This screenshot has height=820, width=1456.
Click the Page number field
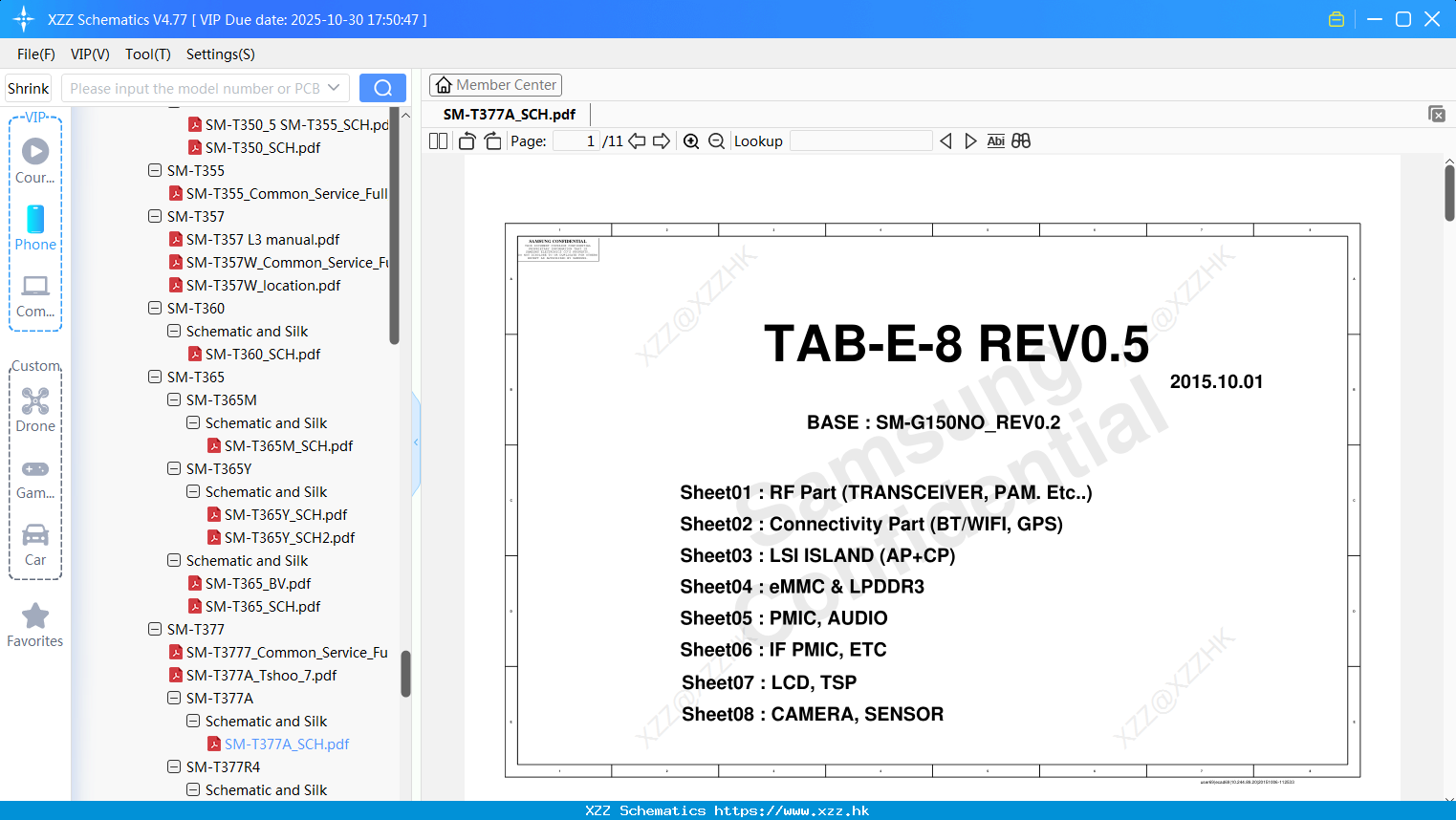tap(577, 140)
